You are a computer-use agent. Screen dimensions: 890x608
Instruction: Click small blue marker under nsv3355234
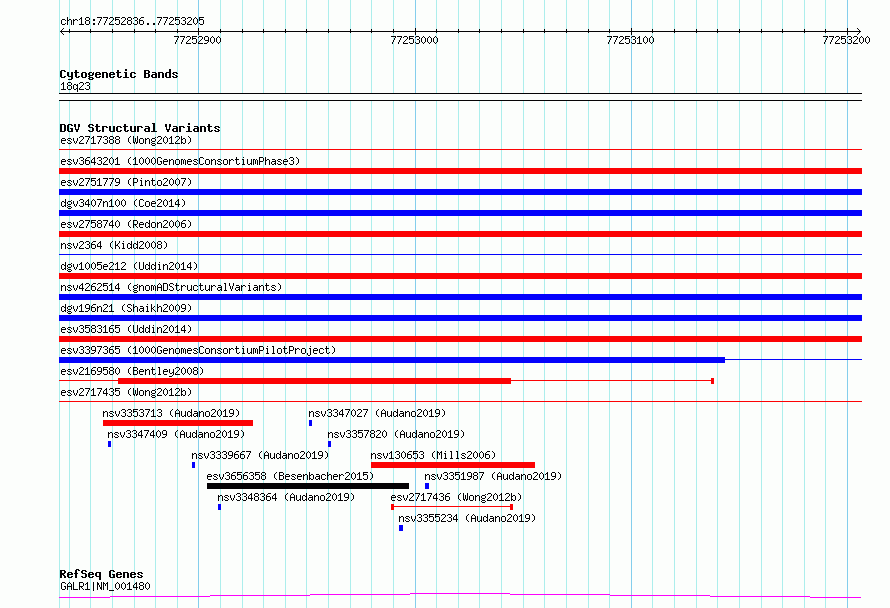tap(401, 528)
